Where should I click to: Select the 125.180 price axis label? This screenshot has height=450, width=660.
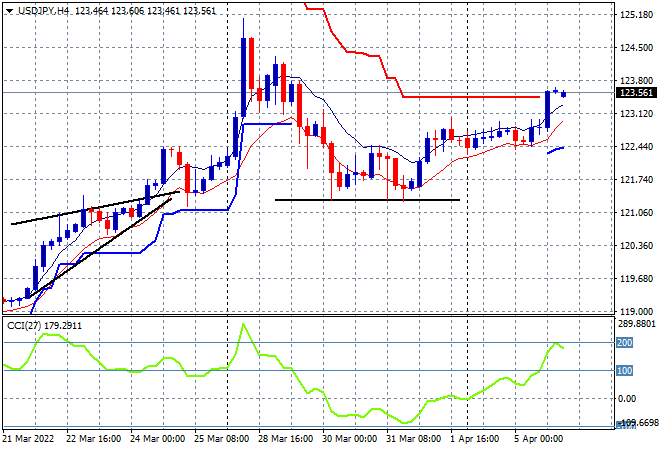tap(636, 15)
